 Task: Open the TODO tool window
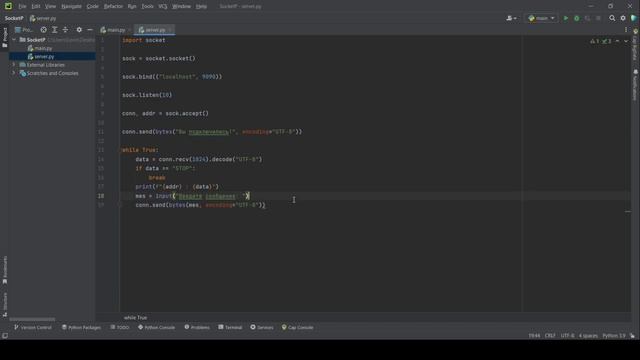[x=120, y=327]
